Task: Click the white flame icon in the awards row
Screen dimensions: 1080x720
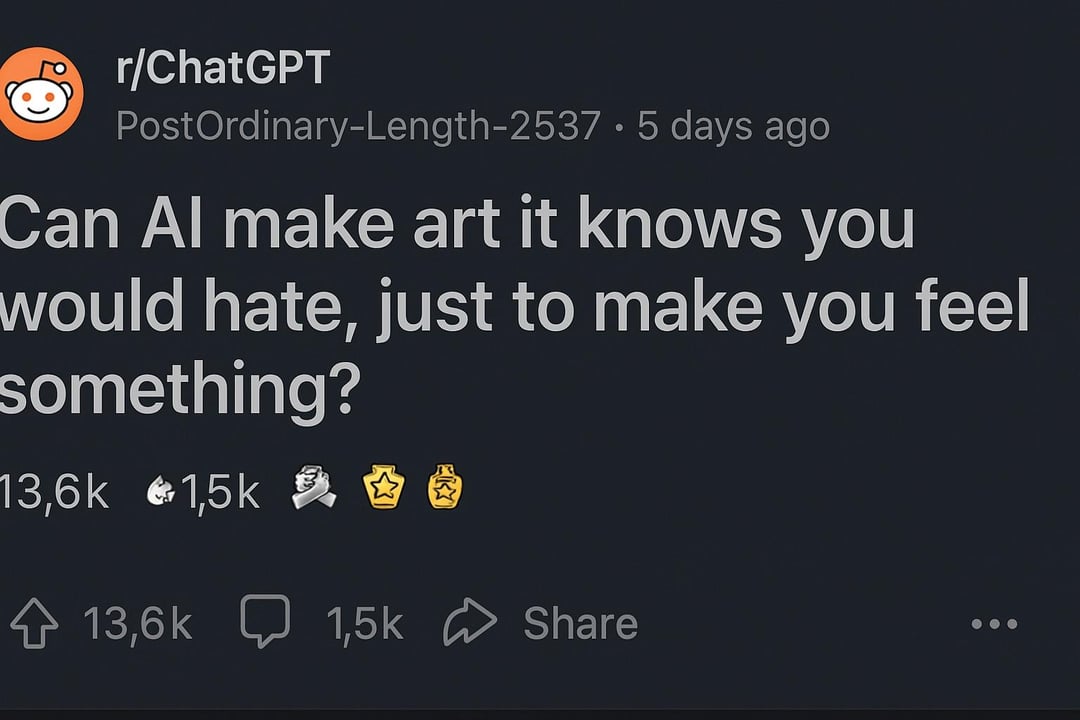Action: pyautogui.click(x=160, y=491)
